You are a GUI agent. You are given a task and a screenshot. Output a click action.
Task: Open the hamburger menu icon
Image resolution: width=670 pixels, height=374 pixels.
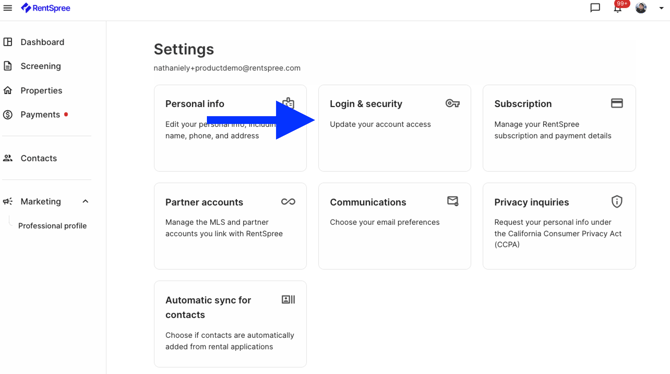point(8,8)
